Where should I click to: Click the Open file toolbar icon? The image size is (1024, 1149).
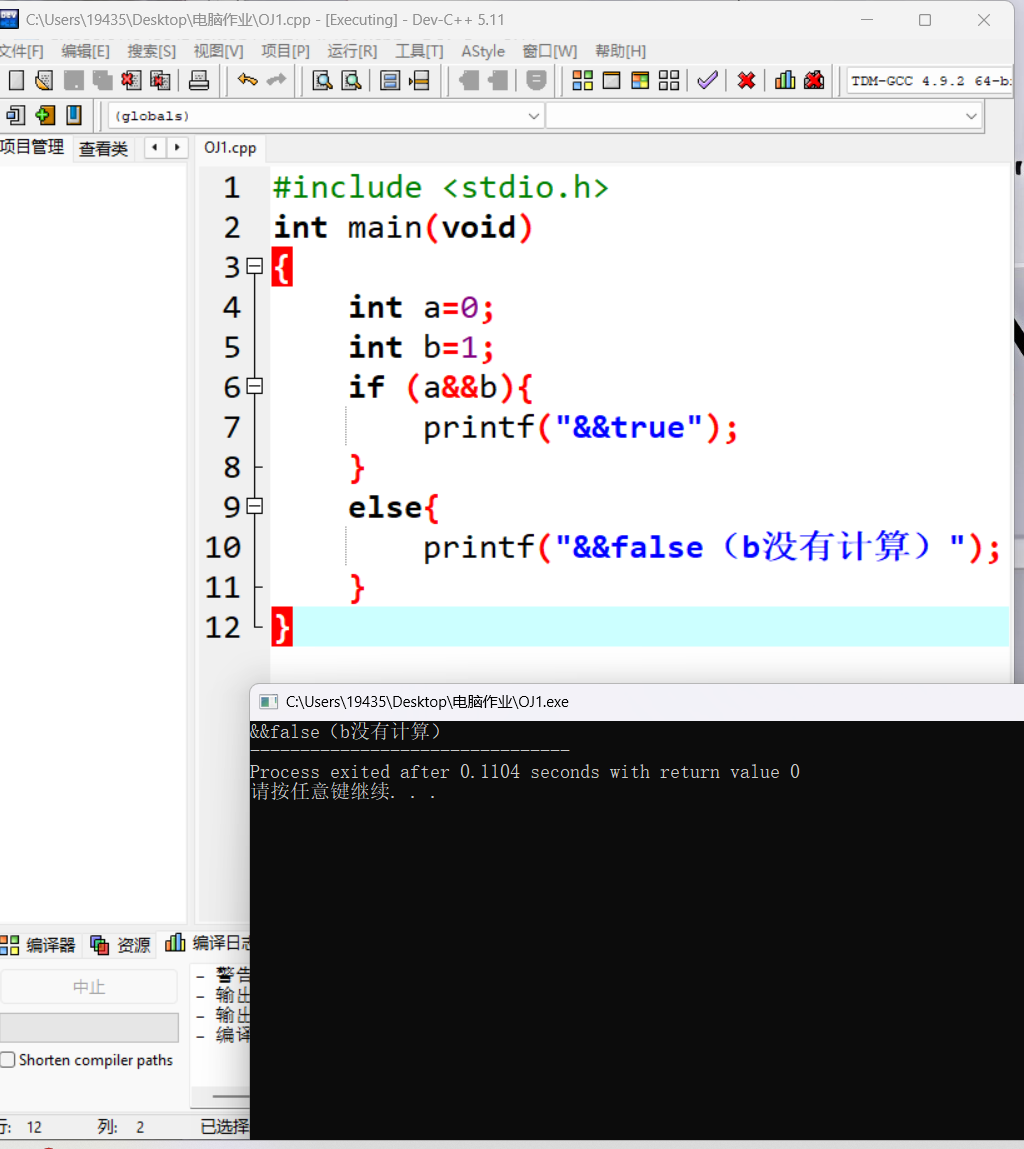[x=44, y=80]
